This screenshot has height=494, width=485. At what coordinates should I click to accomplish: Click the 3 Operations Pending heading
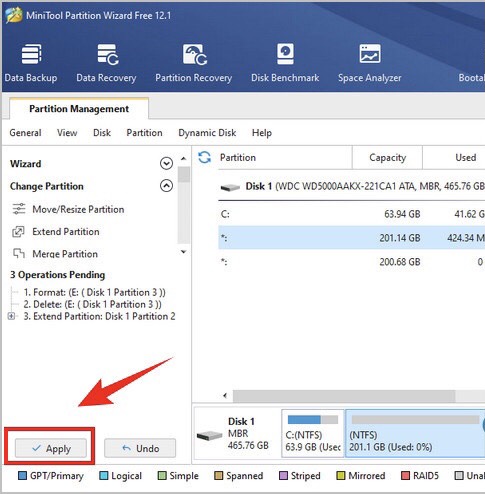[57, 275]
